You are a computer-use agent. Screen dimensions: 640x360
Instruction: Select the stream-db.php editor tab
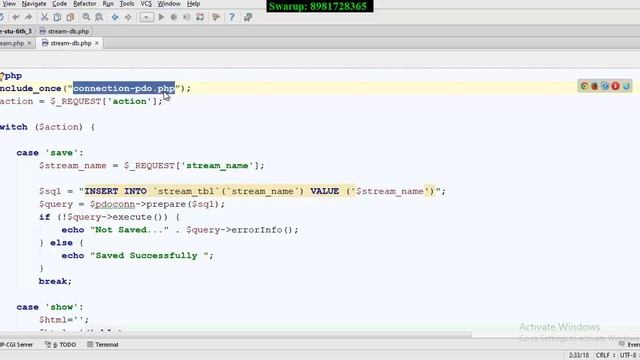pos(70,43)
